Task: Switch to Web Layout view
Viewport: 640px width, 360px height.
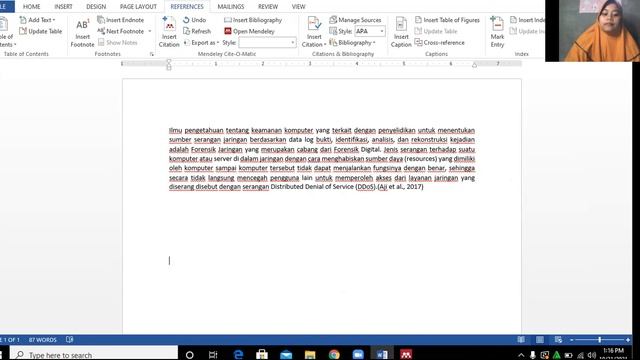Action: (558, 340)
